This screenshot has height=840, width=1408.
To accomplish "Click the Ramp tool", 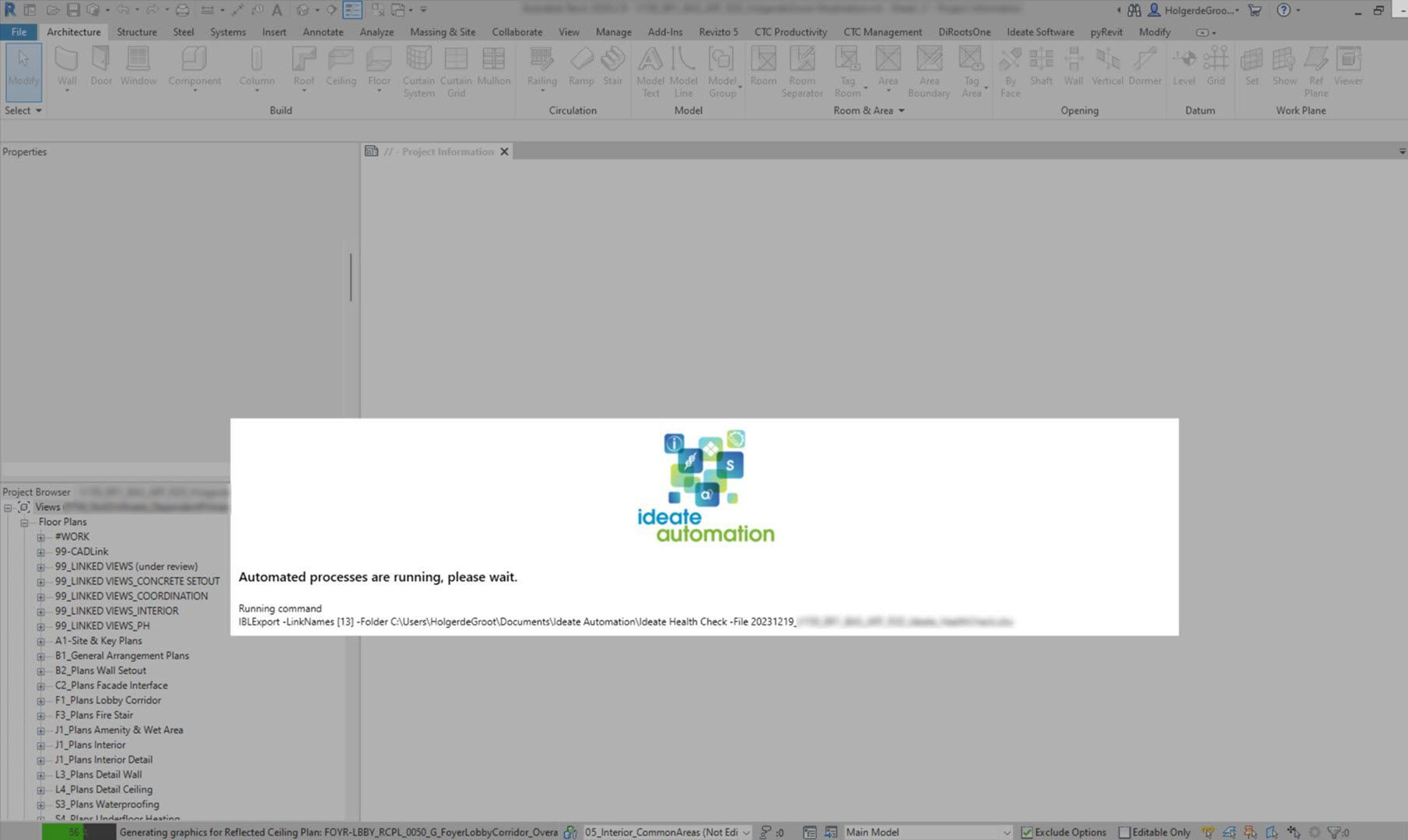I will click(581, 66).
